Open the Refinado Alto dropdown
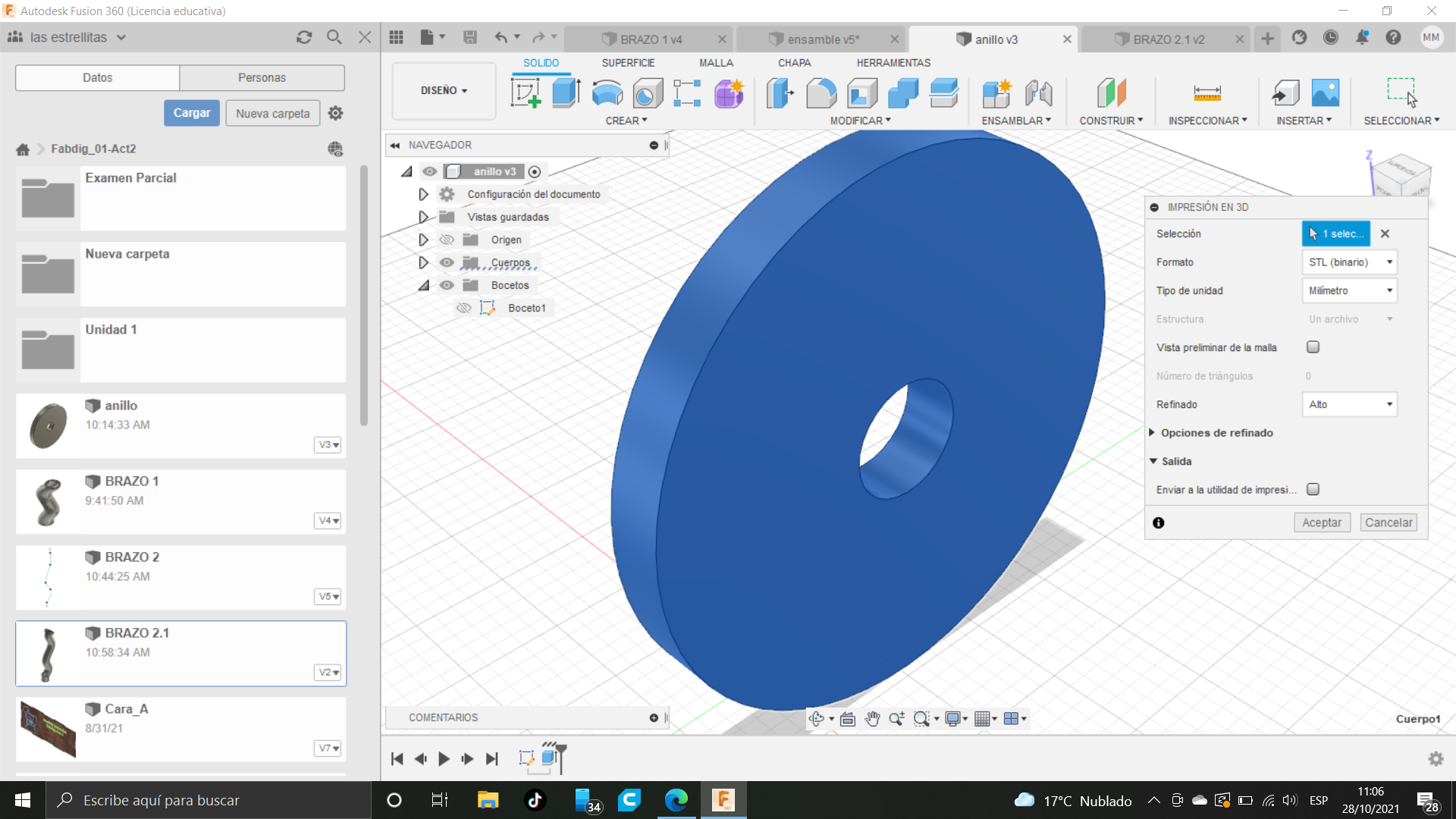 [1349, 404]
